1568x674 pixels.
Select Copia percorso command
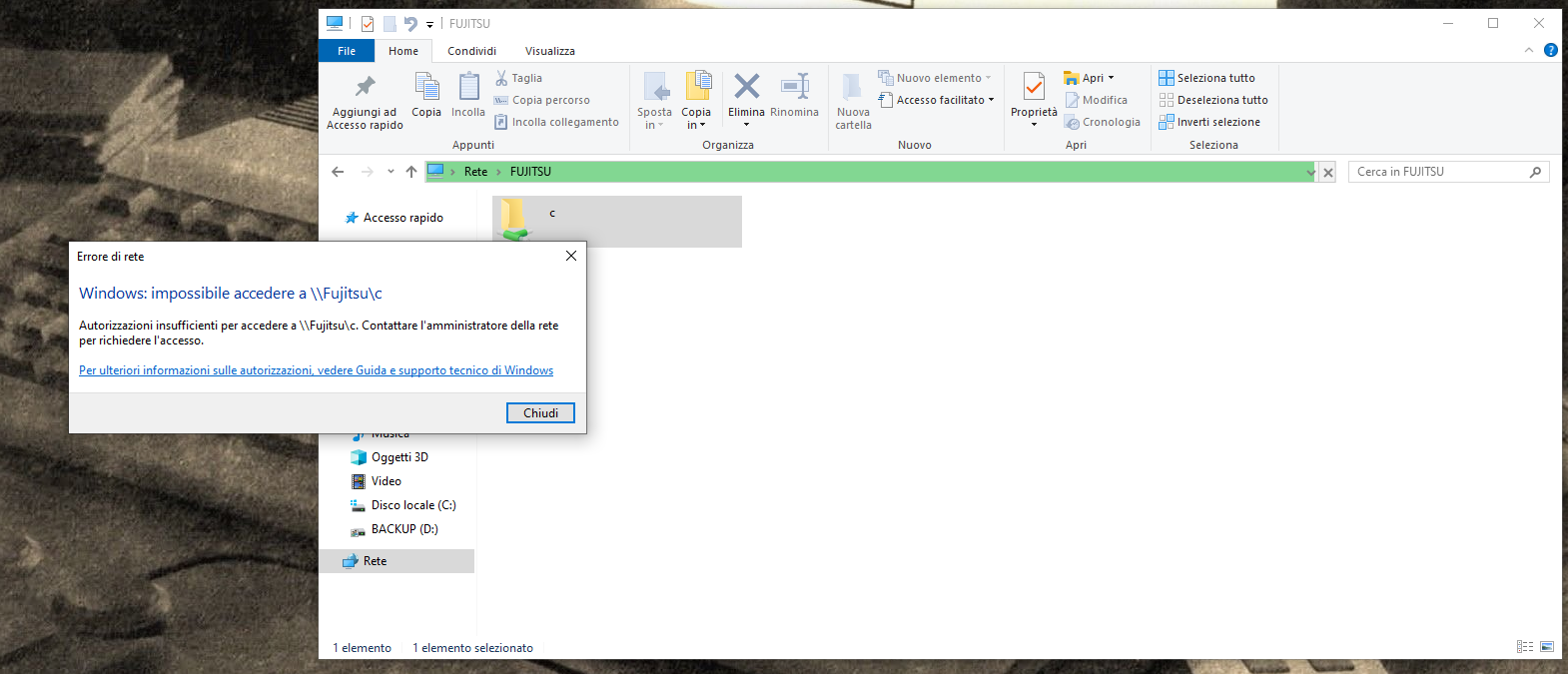click(541, 100)
